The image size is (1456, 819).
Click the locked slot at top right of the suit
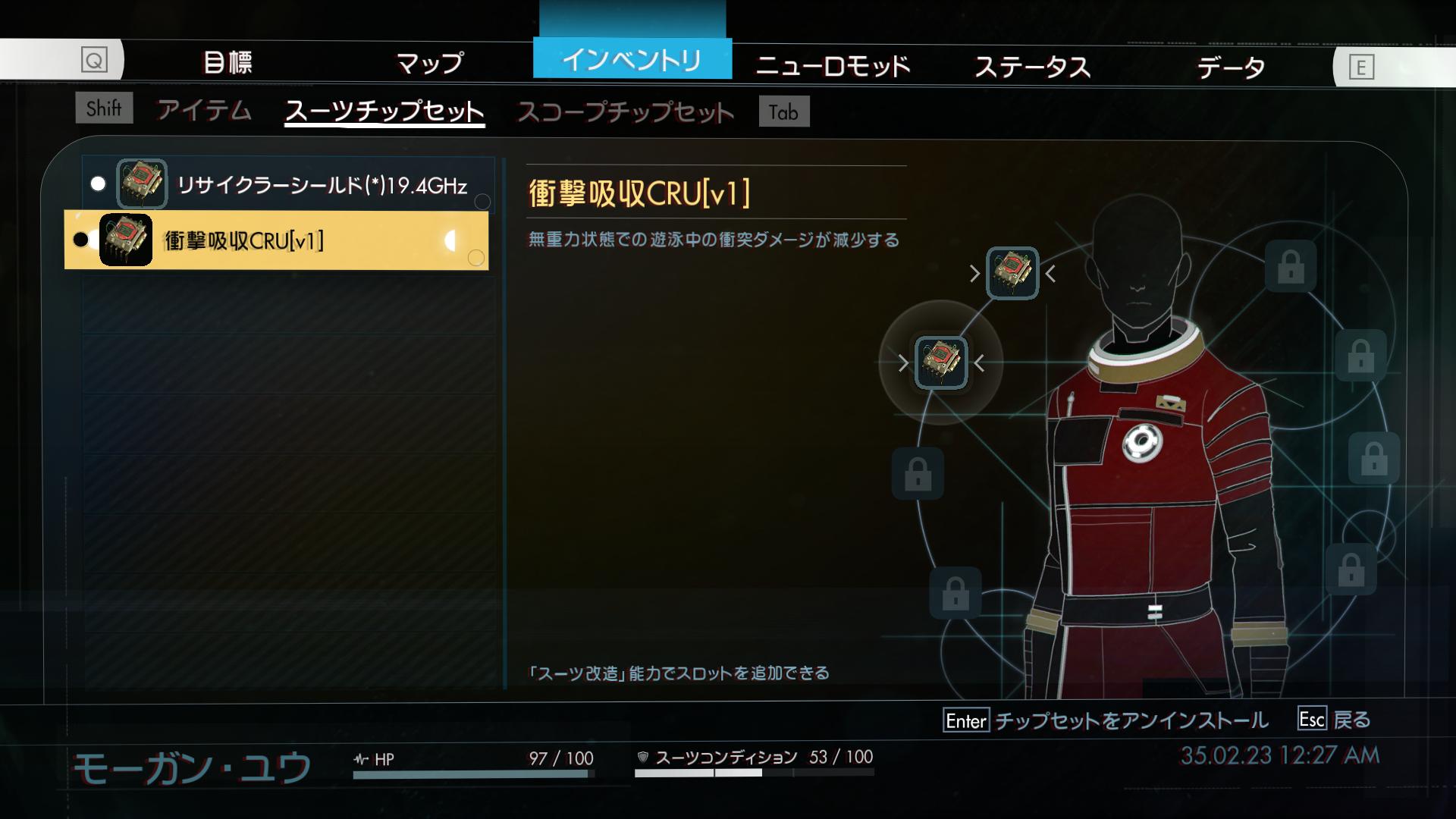tap(1291, 266)
